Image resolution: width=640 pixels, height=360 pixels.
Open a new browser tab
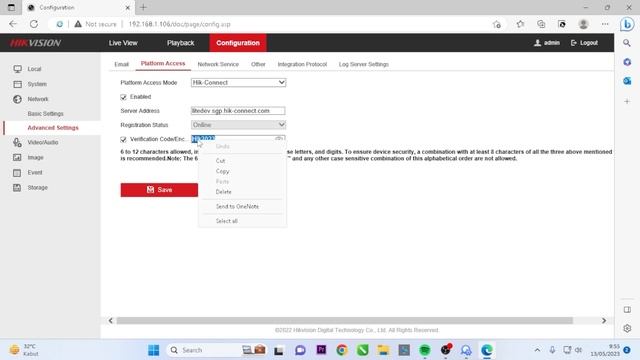pos(143,7)
